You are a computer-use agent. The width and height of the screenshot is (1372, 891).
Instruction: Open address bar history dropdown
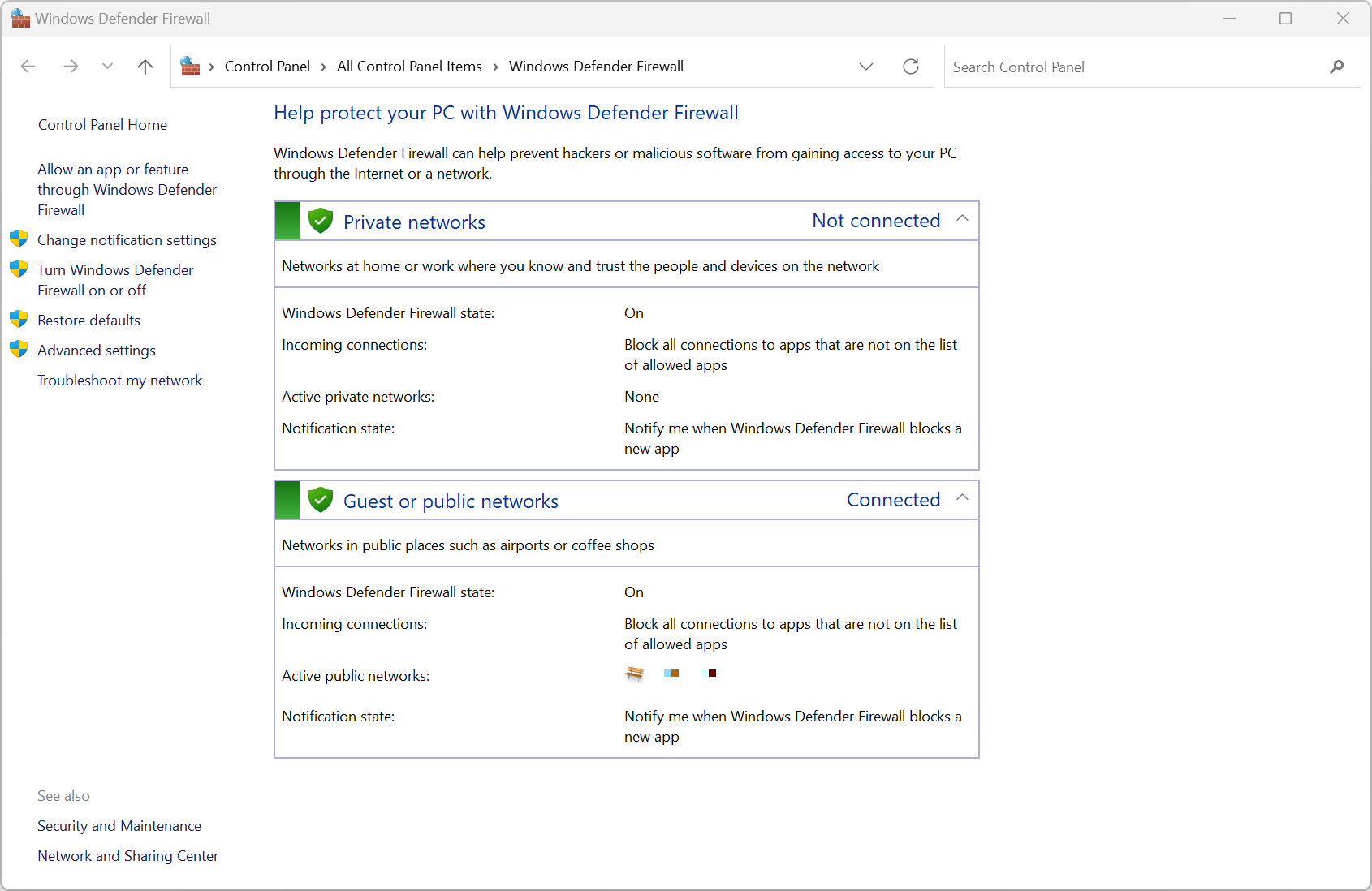point(866,67)
